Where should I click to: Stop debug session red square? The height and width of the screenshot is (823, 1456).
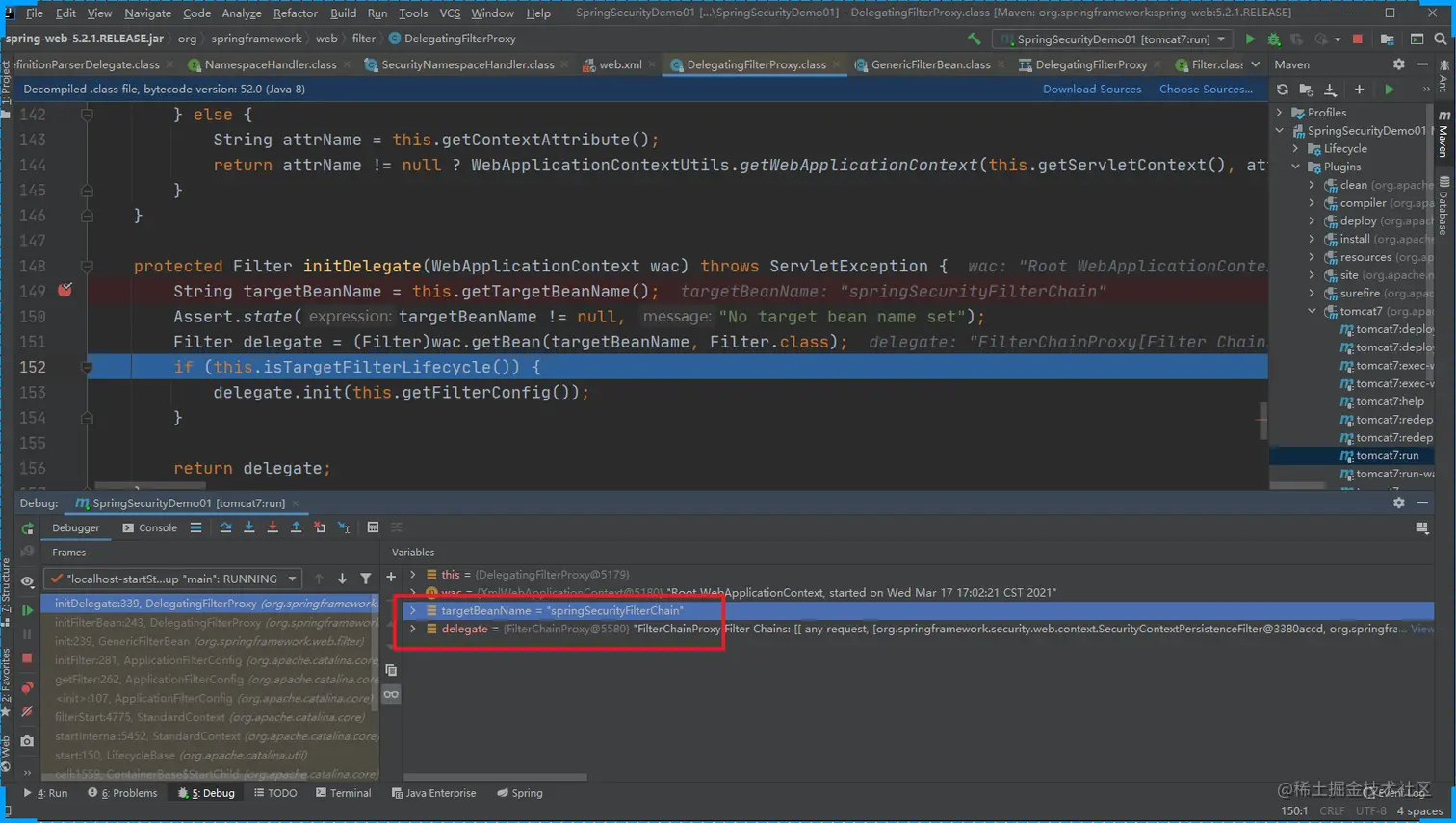tap(27, 658)
